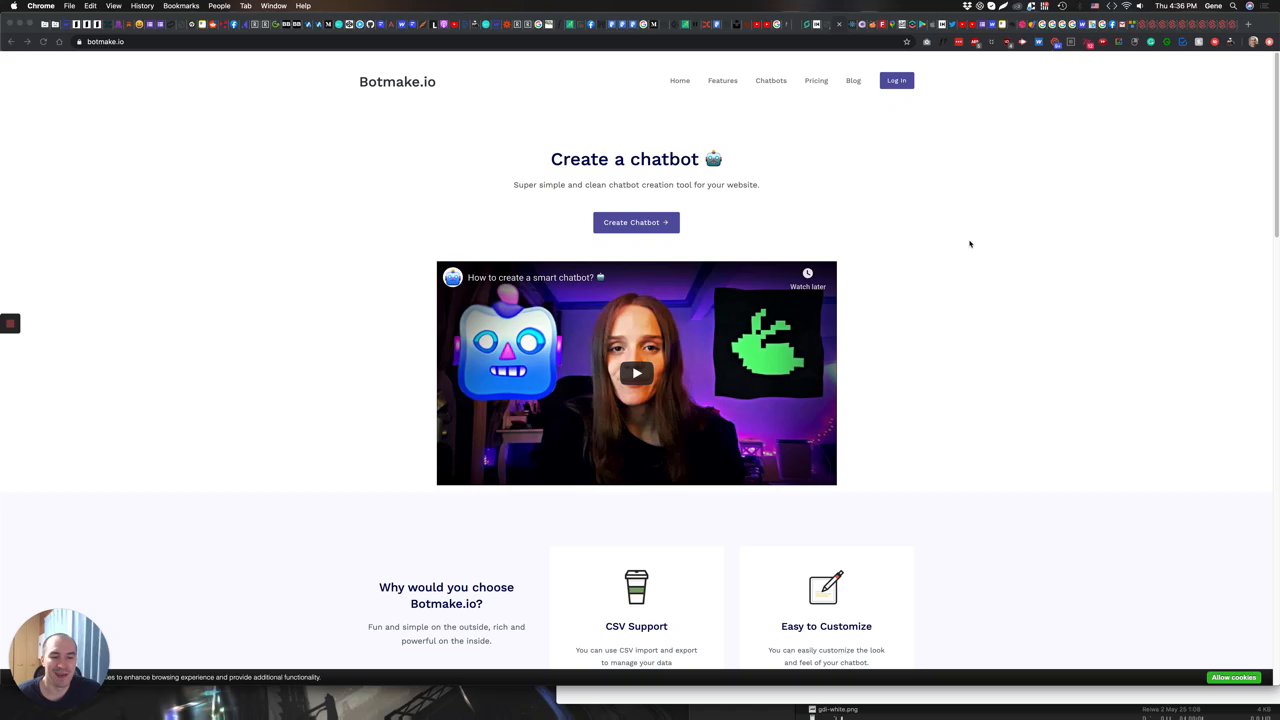1280x720 pixels.
Task: Click the volume icon in the menu bar
Action: pyautogui.click(x=1140, y=6)
